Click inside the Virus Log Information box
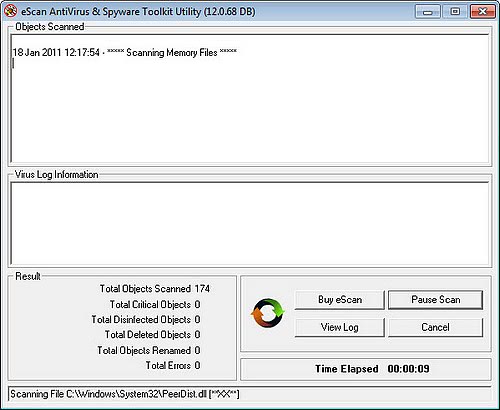 tap(250, 223)
